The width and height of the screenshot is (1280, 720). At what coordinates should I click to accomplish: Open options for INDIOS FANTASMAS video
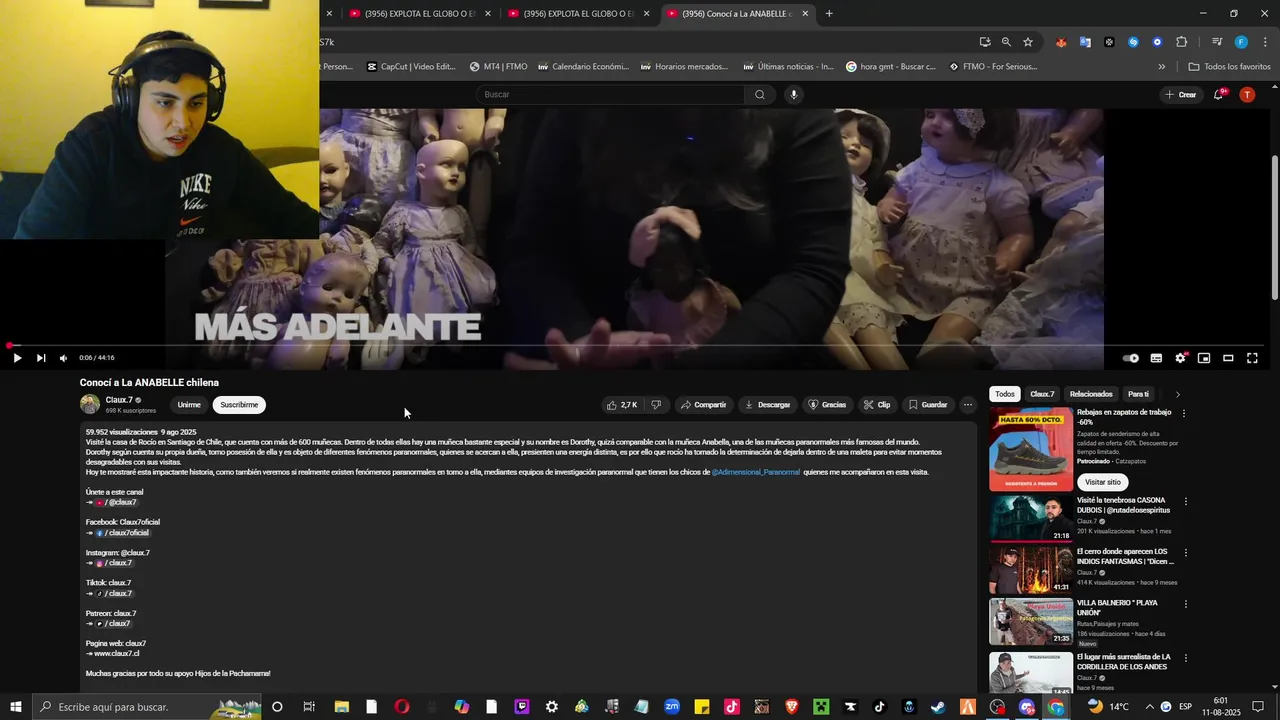point(1186,553)
